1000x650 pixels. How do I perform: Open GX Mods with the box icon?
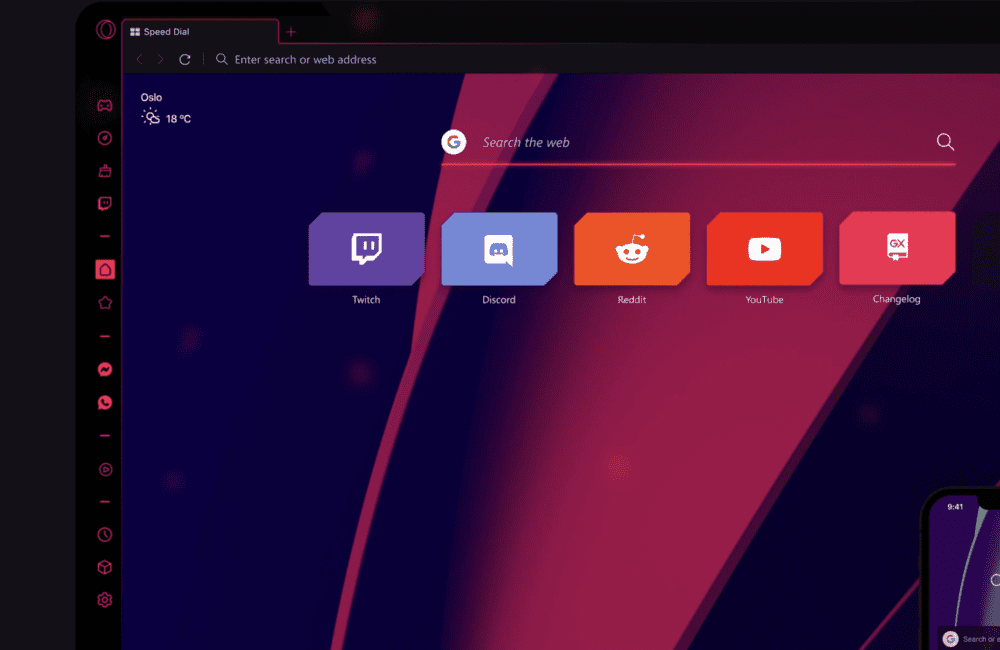[104, 567]
